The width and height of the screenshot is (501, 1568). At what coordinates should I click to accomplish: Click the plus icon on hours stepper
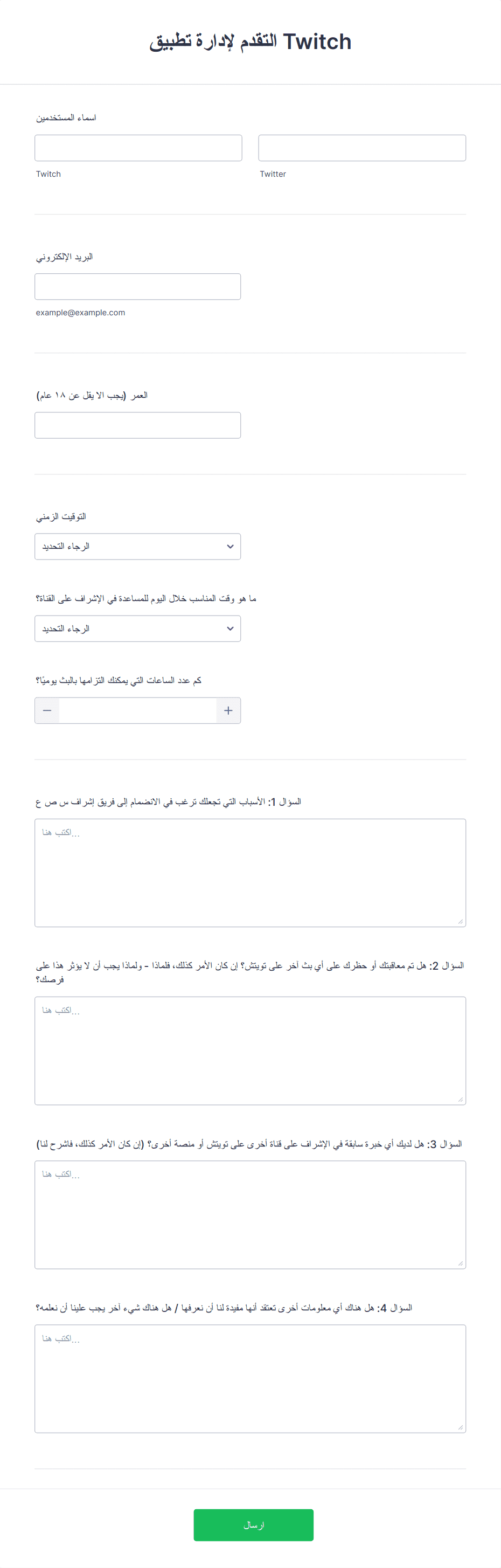[228, 710]
